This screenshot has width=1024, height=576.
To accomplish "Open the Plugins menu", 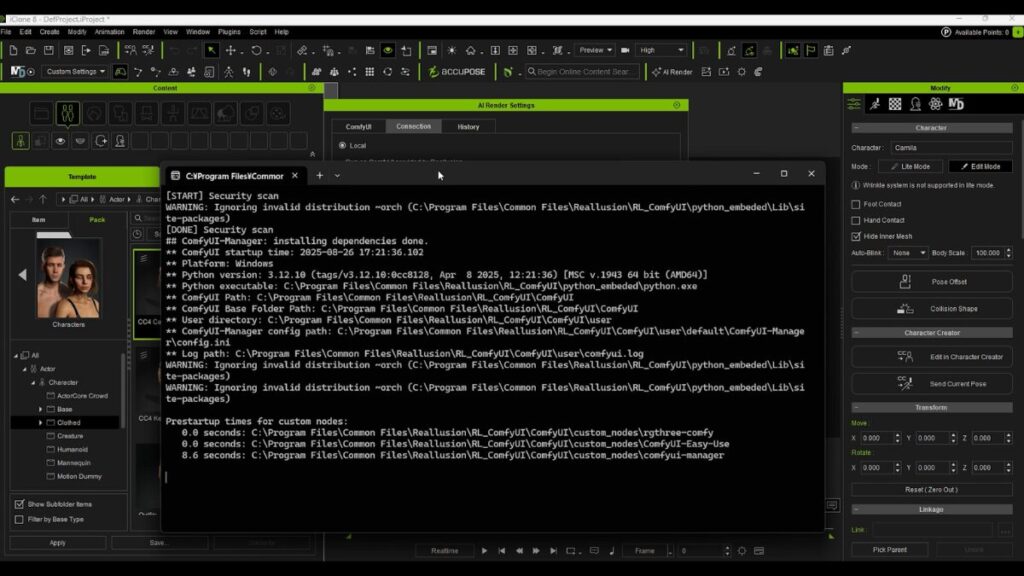I will pyautogui.click(x=229, y=32).
